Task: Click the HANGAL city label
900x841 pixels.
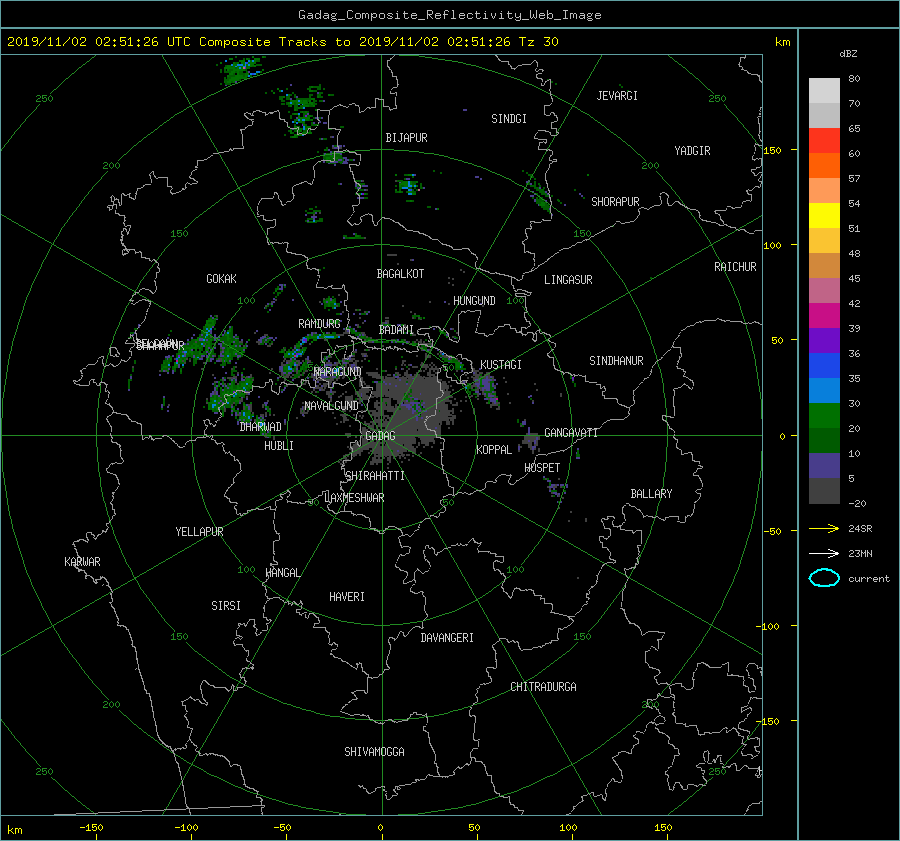Action: point(282,573)
